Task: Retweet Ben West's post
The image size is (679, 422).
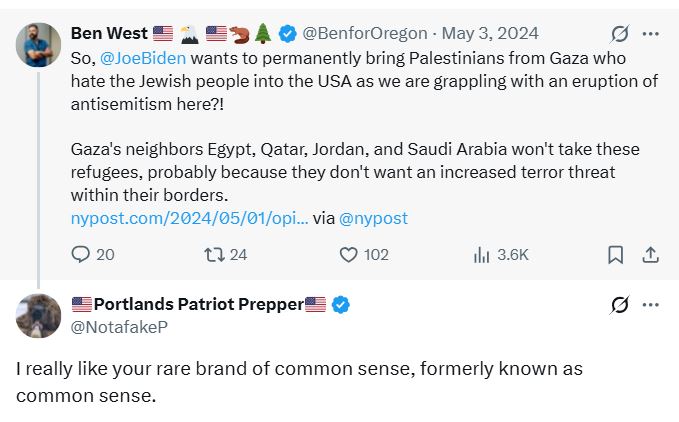Action: pos(214,255)
